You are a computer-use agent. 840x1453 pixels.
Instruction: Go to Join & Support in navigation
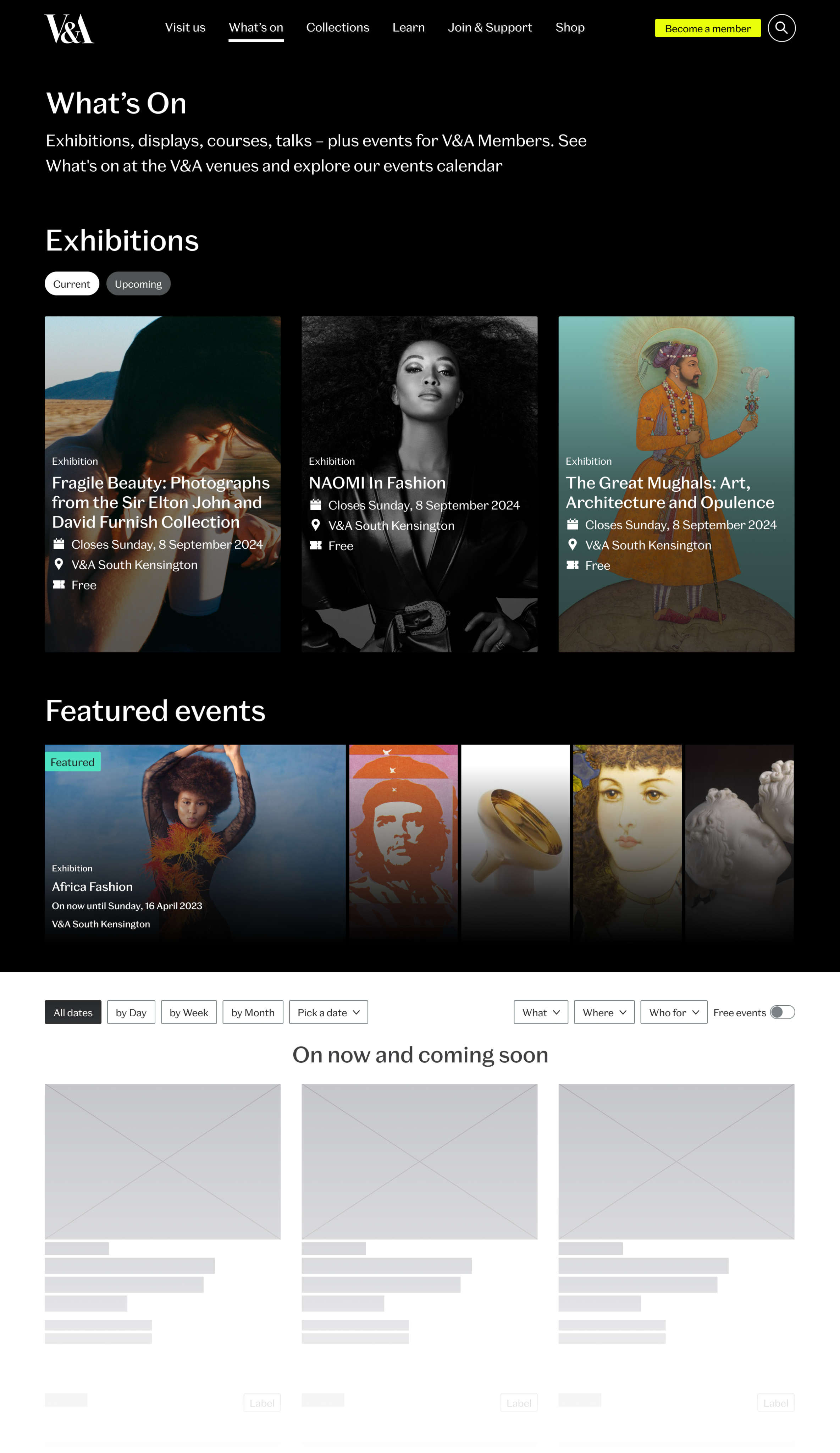(x=490, y=28)
